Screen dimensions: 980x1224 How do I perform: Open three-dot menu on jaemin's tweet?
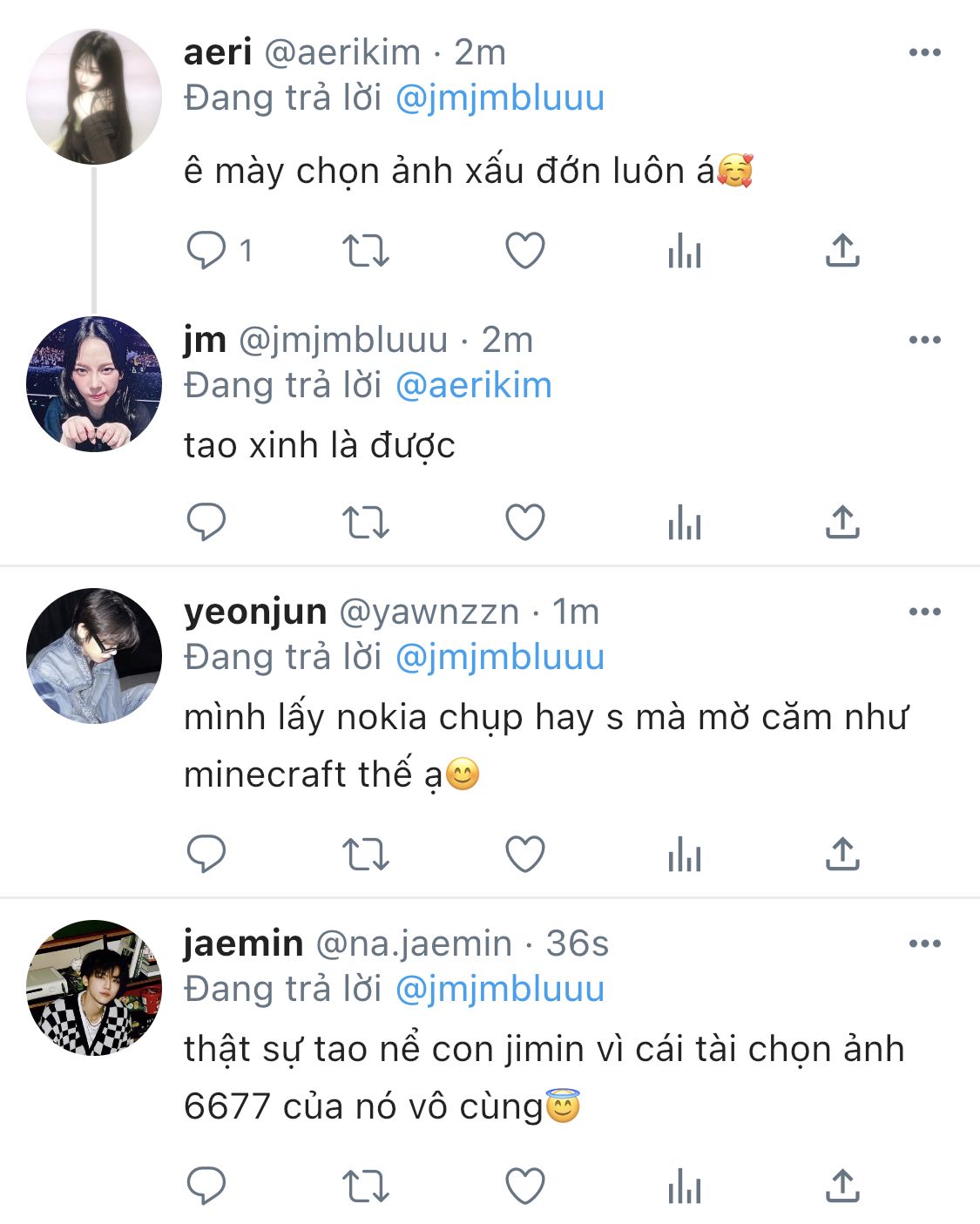[924, 943]
